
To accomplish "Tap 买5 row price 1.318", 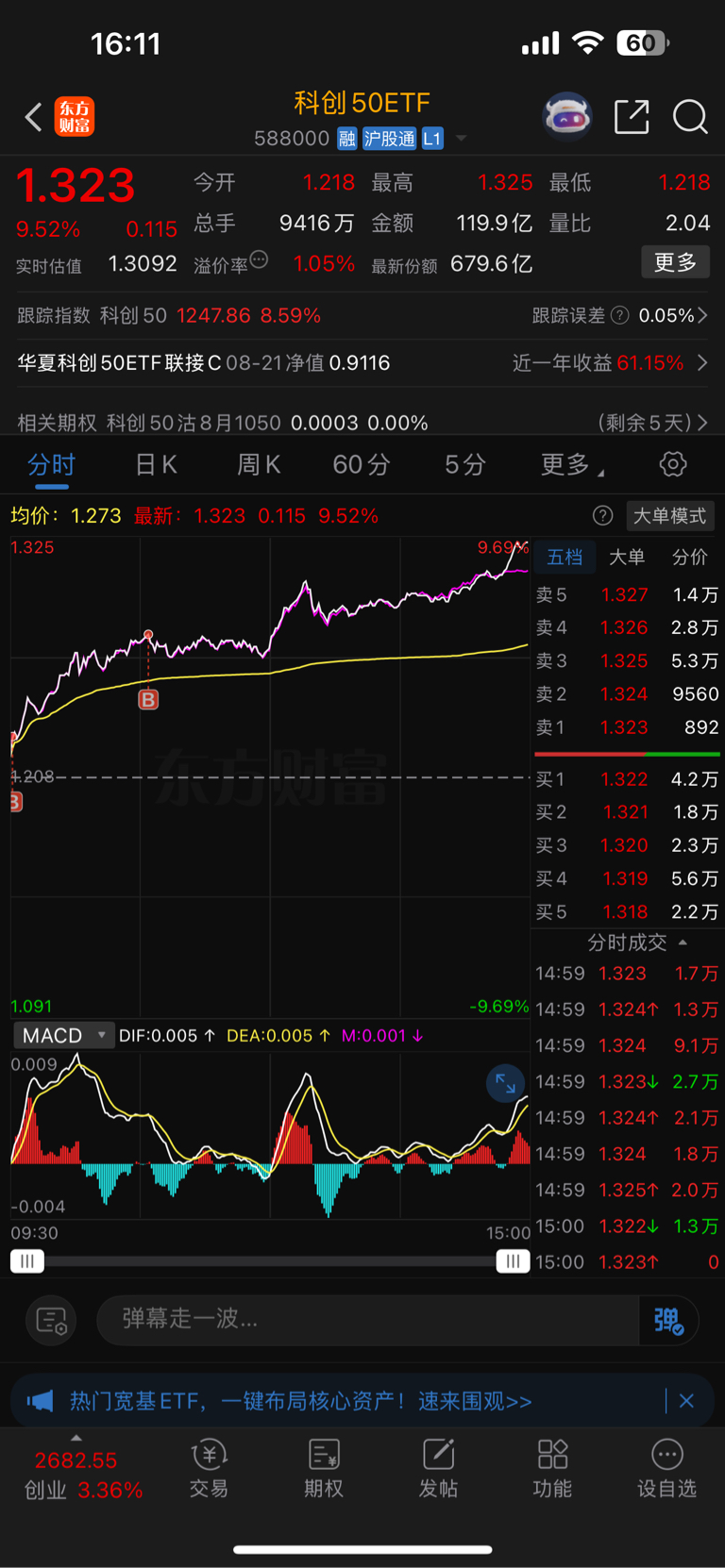I will [x=624, y=912].
